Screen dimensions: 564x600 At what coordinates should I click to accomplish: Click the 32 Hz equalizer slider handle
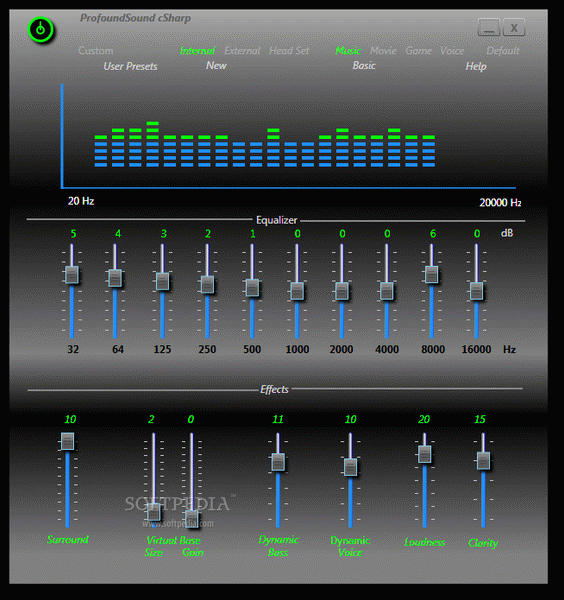pos(72,275)
